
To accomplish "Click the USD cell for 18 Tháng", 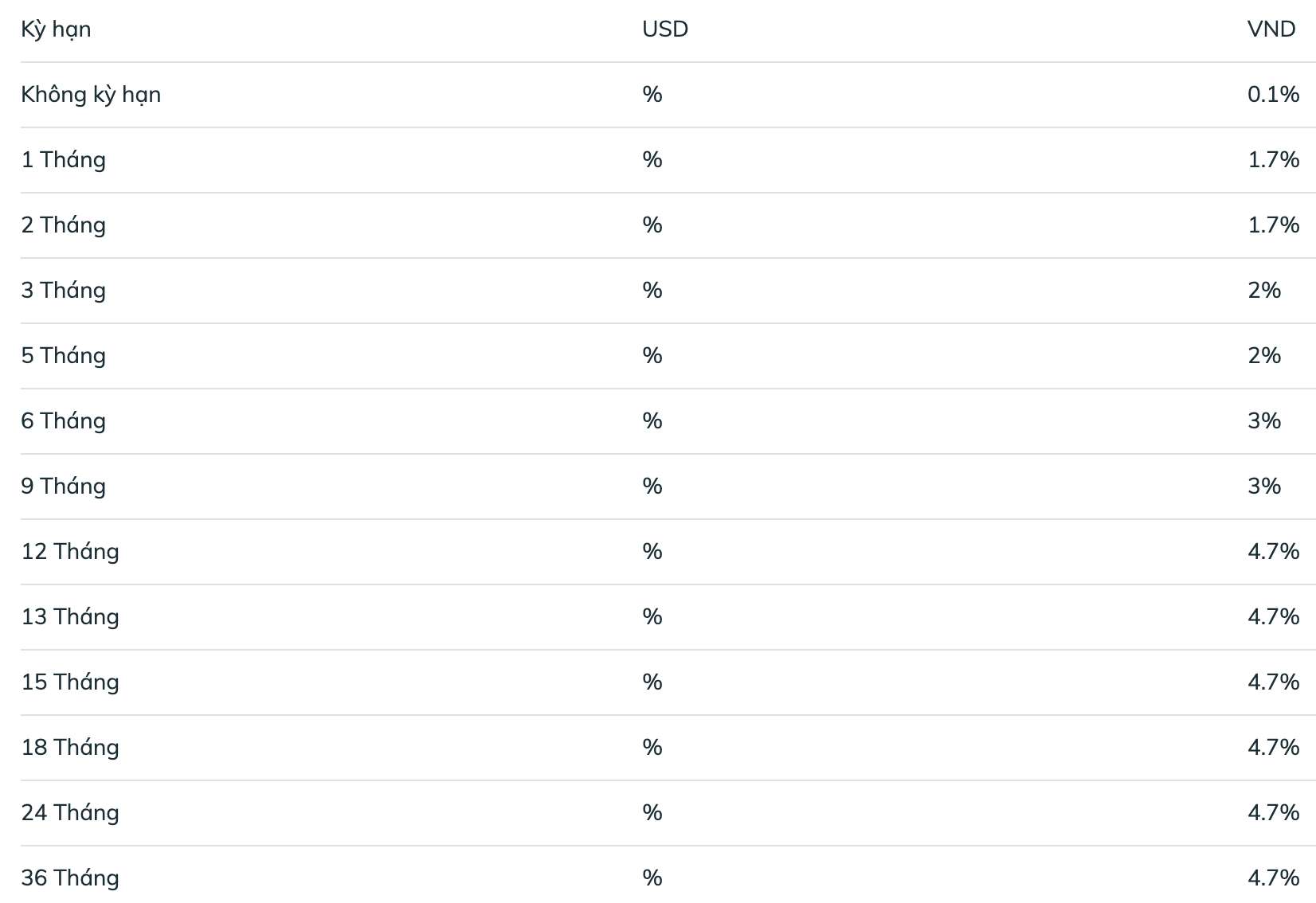I will (x=652, y=748).
